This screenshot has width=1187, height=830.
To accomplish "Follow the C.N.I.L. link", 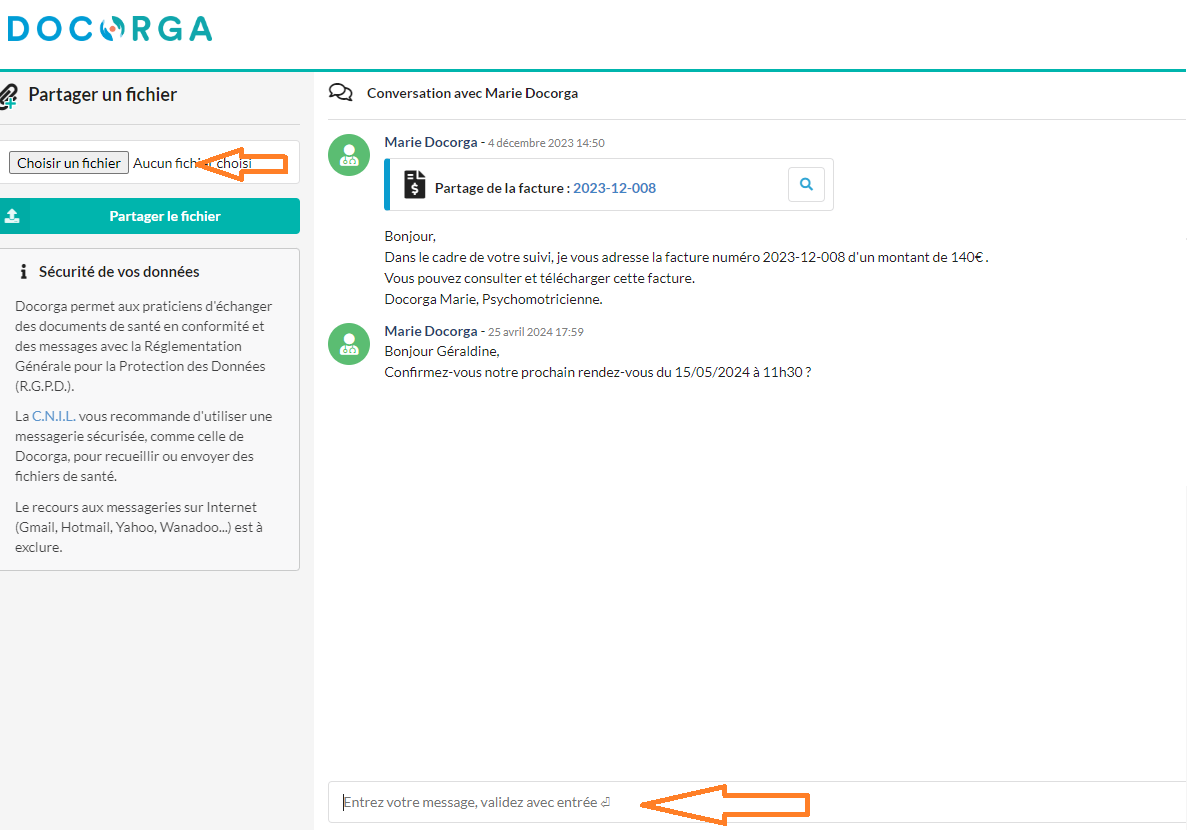I will click(x=54, y=416).
